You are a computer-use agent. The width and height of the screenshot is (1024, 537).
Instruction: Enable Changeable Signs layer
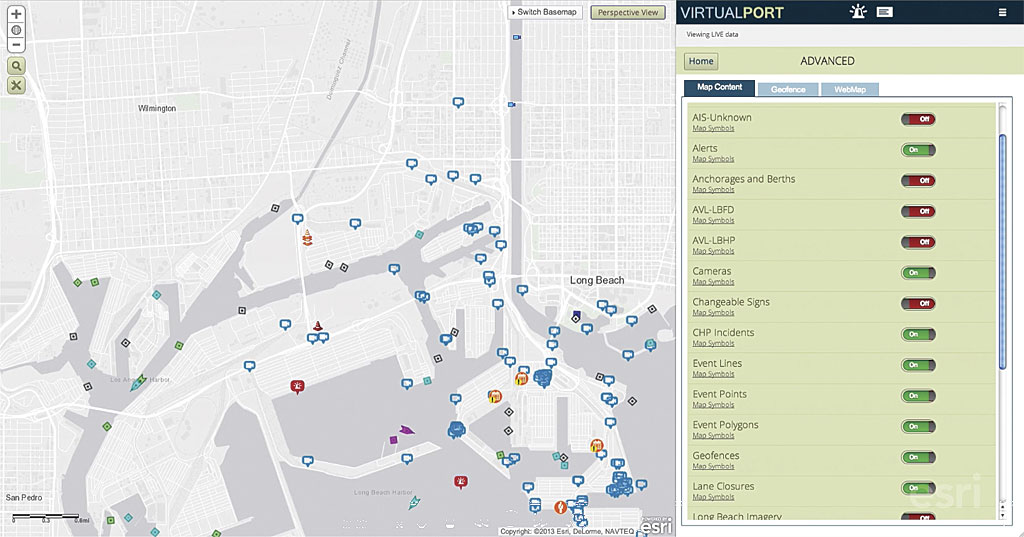(918, 303)
